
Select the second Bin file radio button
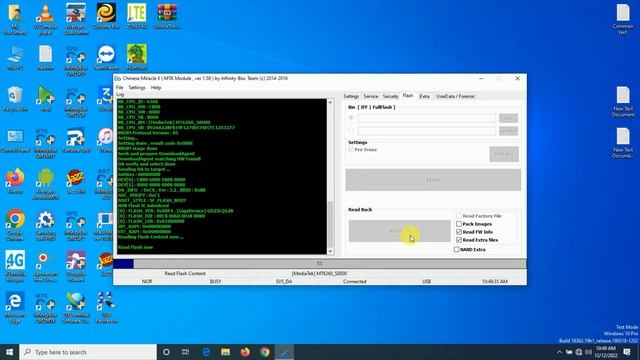point(351,131)
